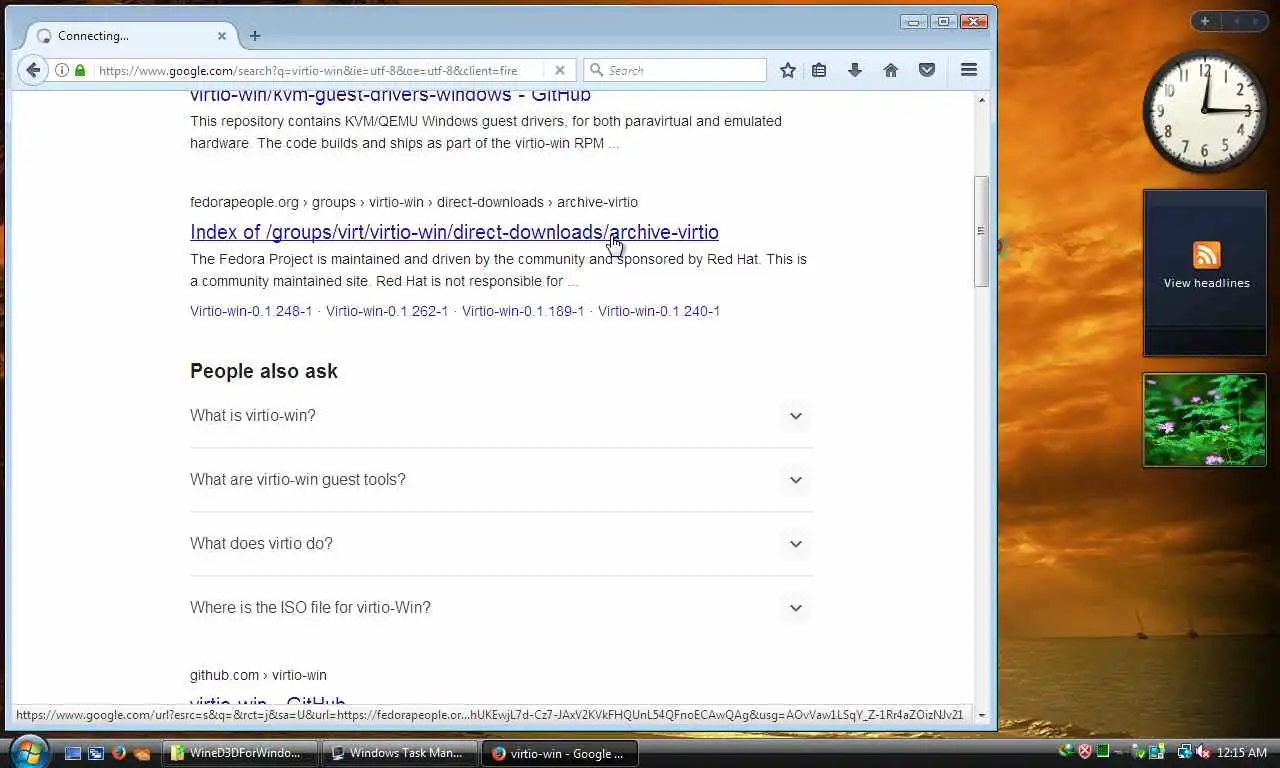Switch to Windows Task Manager taskbar item

click(x=400, y=753)
